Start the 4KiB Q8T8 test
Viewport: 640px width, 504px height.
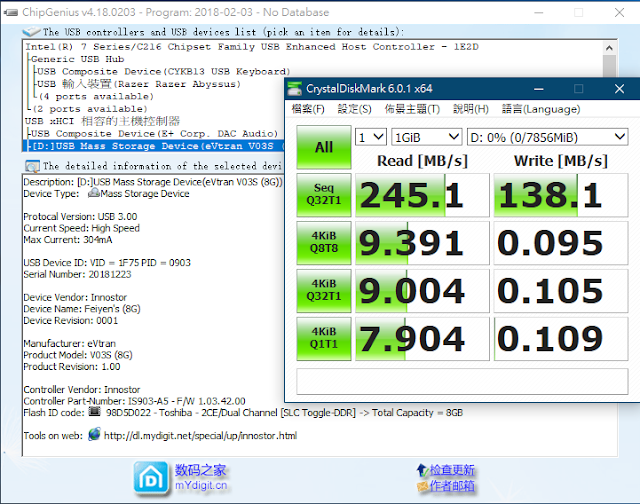(324, 243)
